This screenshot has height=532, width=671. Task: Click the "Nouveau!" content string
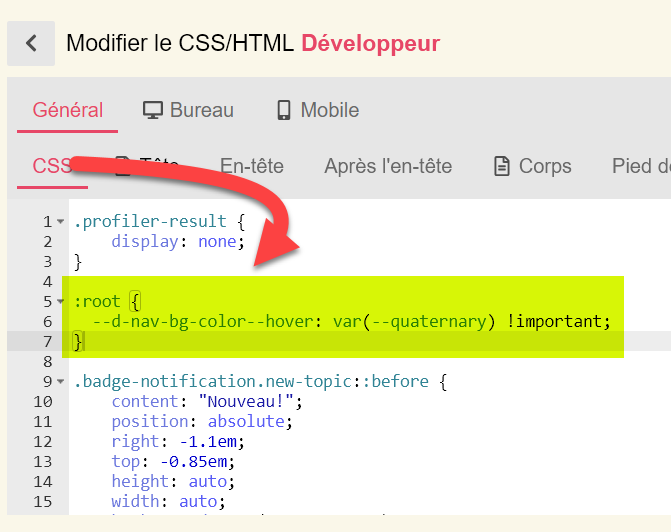tap(246, 401)
